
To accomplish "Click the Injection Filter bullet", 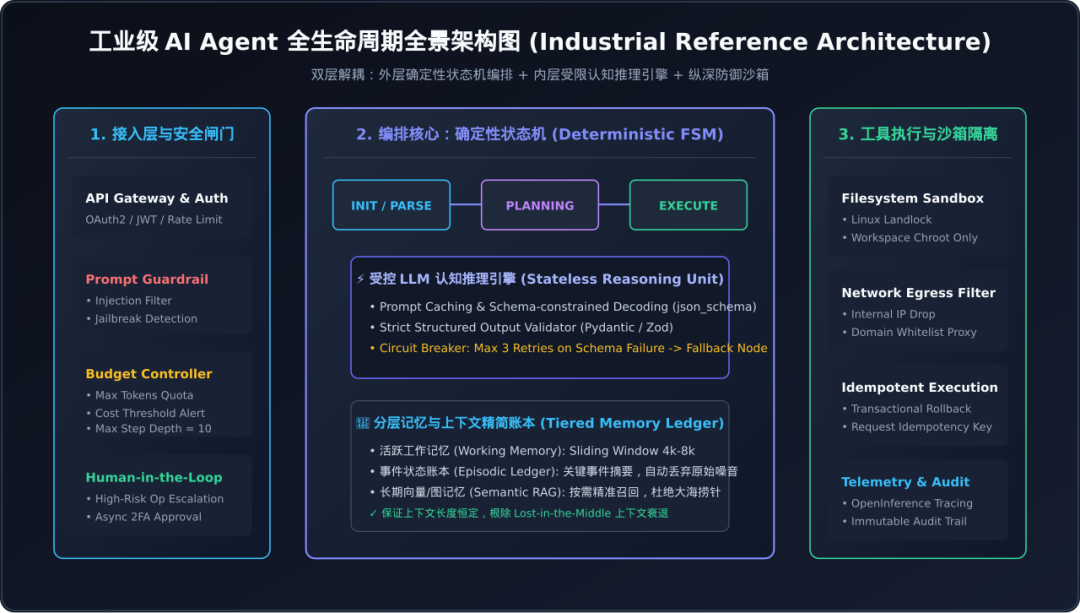I will click(129, 301).
